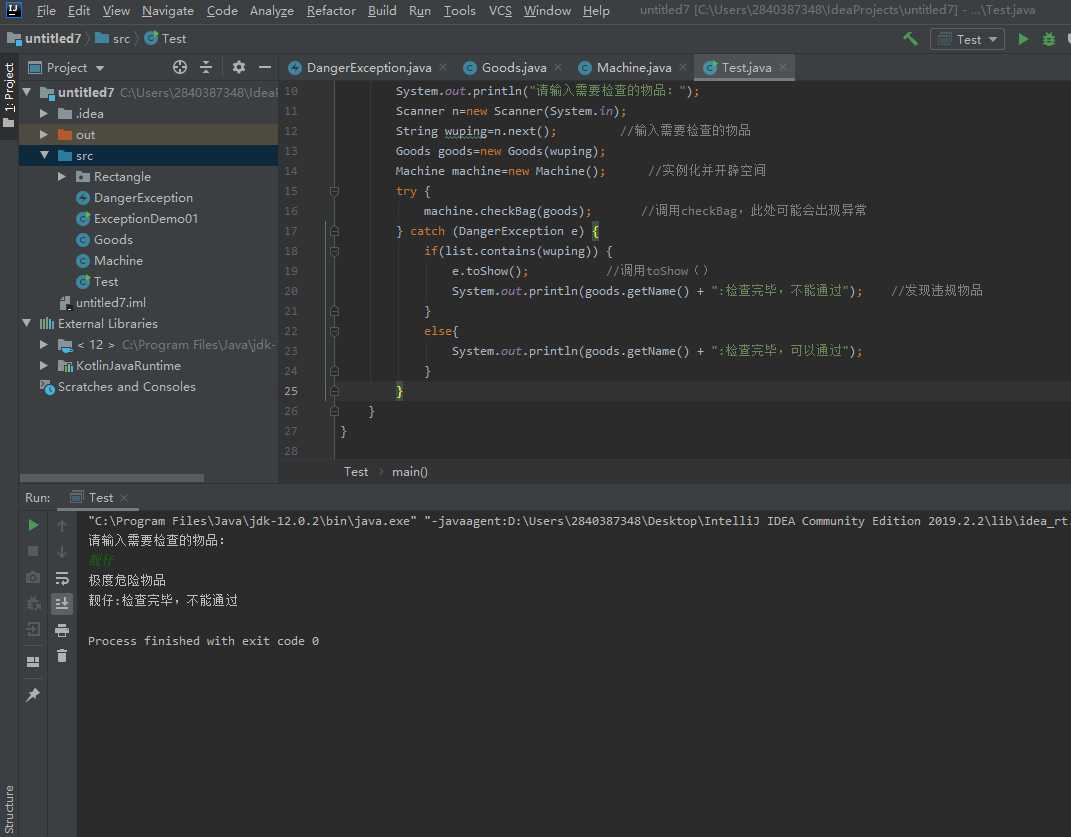Open the Structure tool window side tab

tap(9, 810)
